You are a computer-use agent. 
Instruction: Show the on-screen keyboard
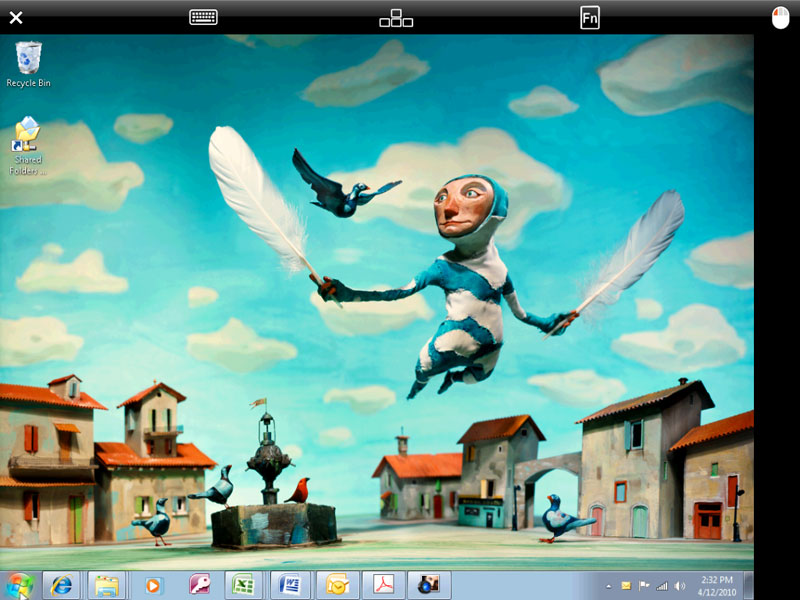pos(203,17)
